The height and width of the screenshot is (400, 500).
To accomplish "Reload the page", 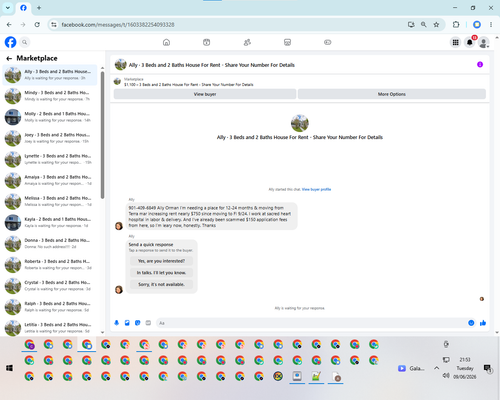I will 37,25.
